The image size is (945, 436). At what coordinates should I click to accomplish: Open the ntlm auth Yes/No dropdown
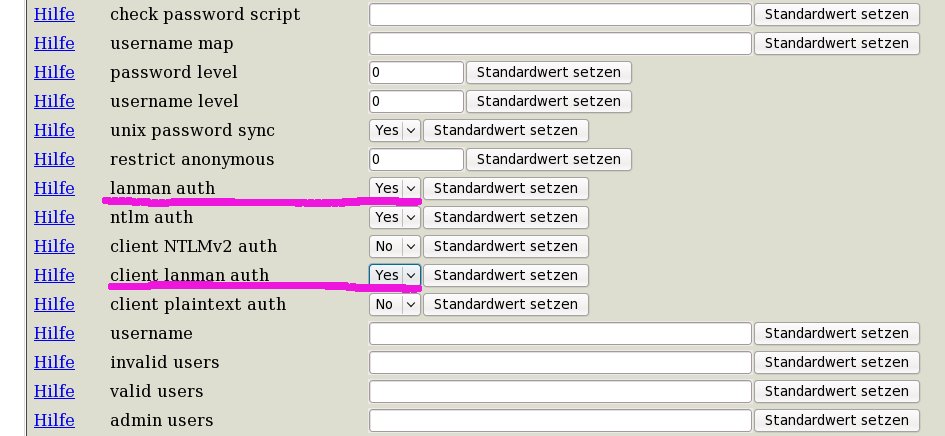click(x=395, y=217)
